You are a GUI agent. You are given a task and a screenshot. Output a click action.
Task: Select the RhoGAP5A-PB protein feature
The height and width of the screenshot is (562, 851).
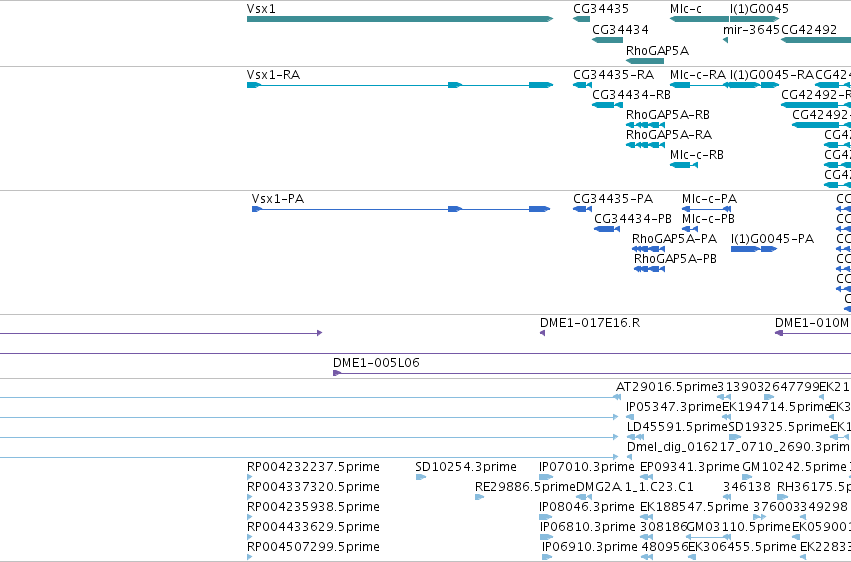650,269
